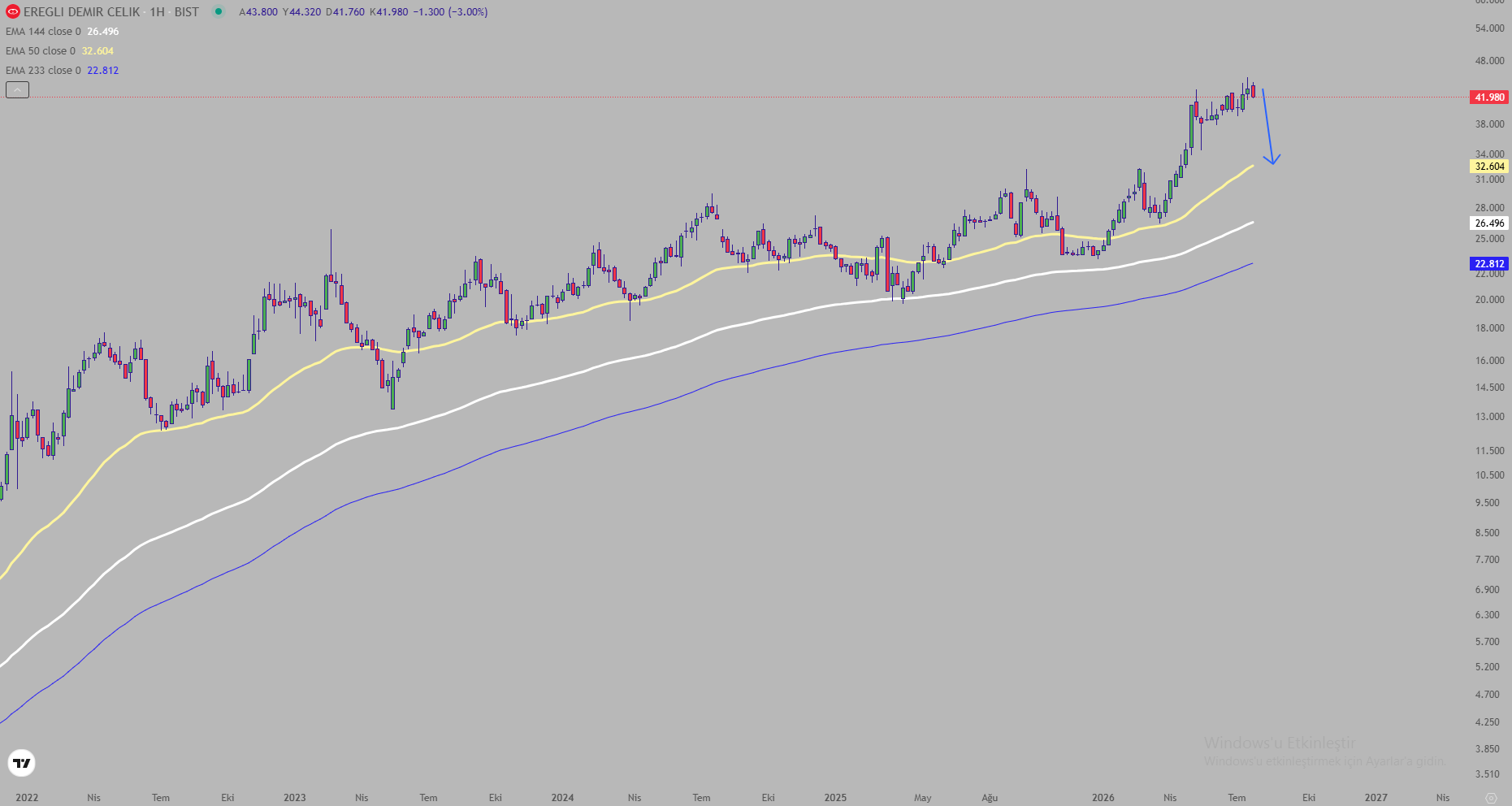Click the 6.300 price scale label

coord(1488,615)
